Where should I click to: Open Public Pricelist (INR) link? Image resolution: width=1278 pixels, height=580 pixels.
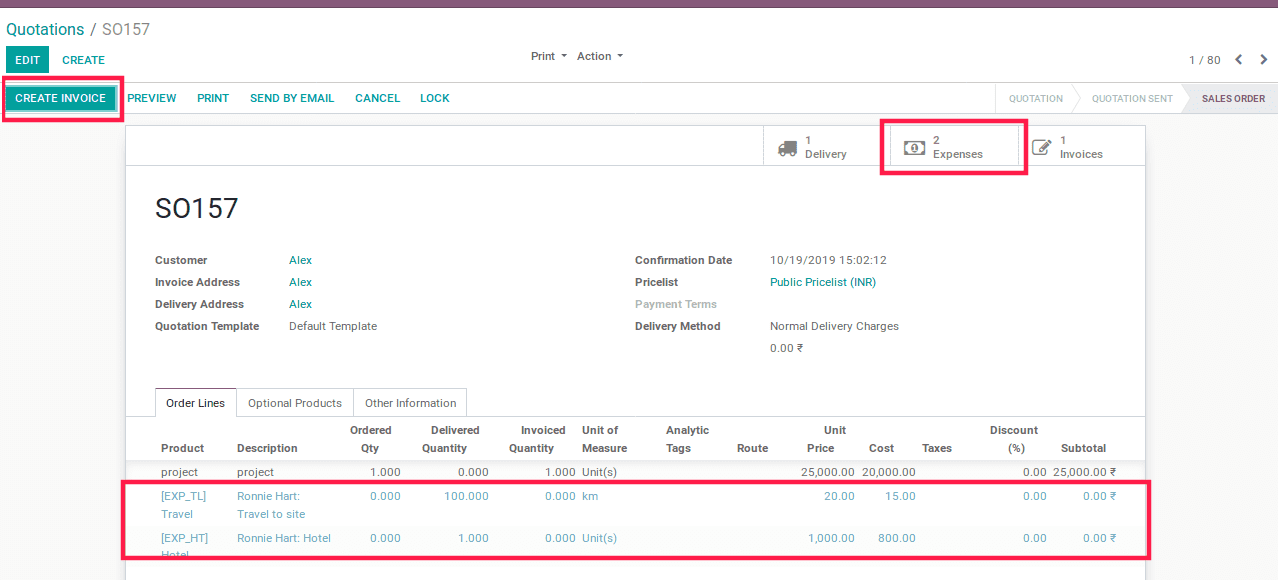coord(823,282)
